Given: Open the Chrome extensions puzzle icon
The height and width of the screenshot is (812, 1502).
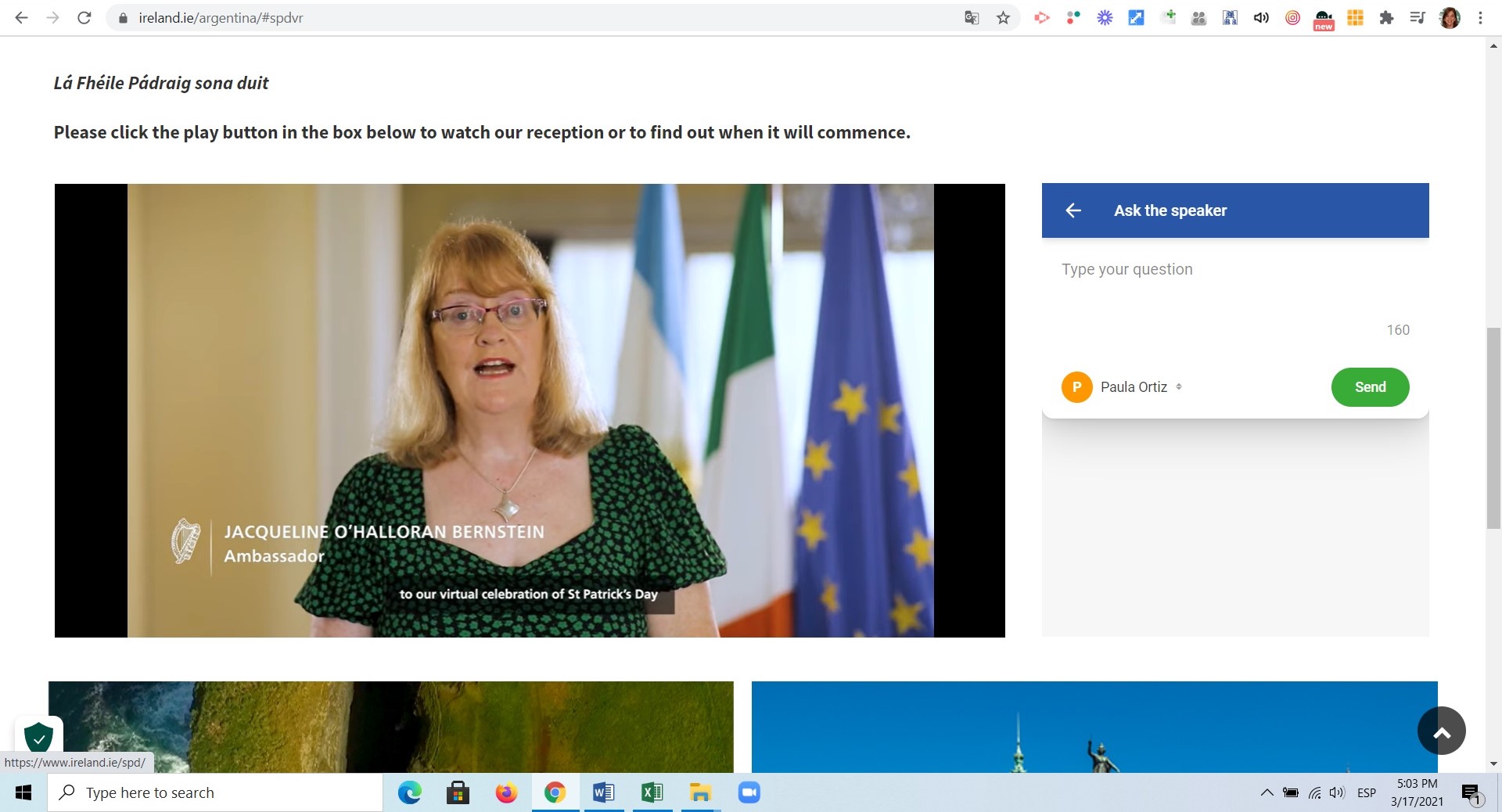Looking at the screenshot, I should tap(1386, 18).
